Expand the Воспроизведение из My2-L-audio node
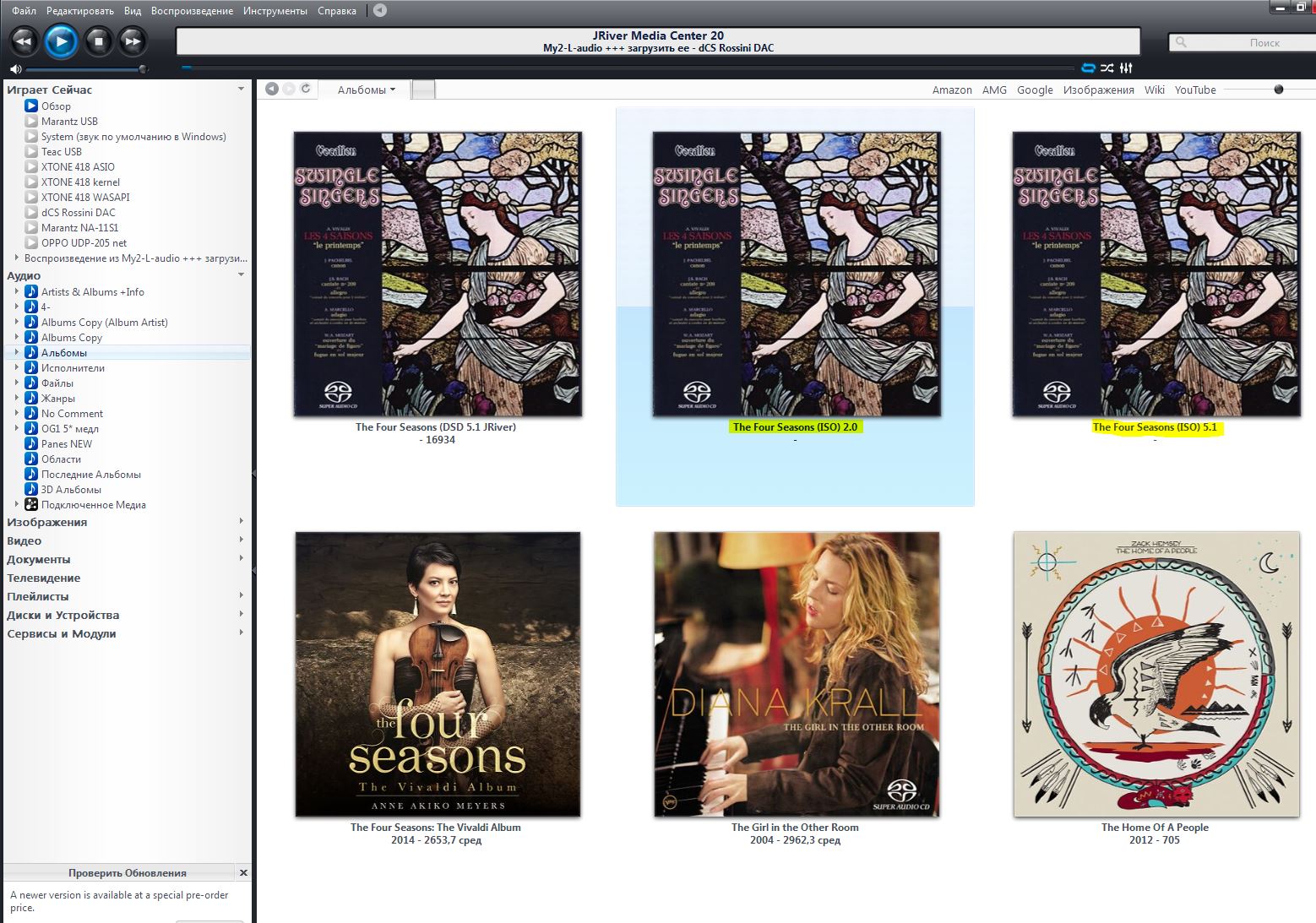 [x=16, y=258]
